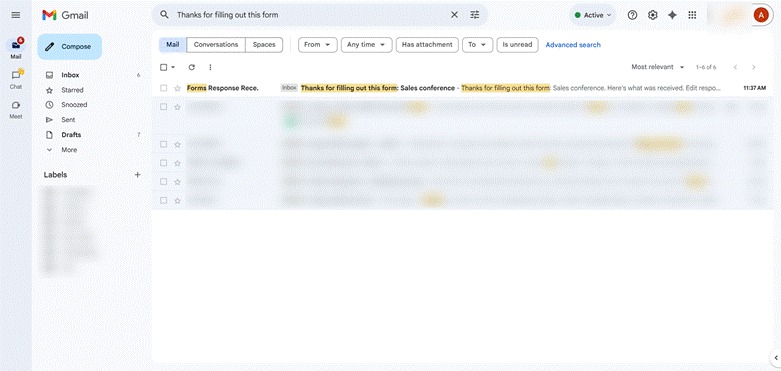
Task: Click the 11:37 AM timestamp
Action: [x=754, y=88]
